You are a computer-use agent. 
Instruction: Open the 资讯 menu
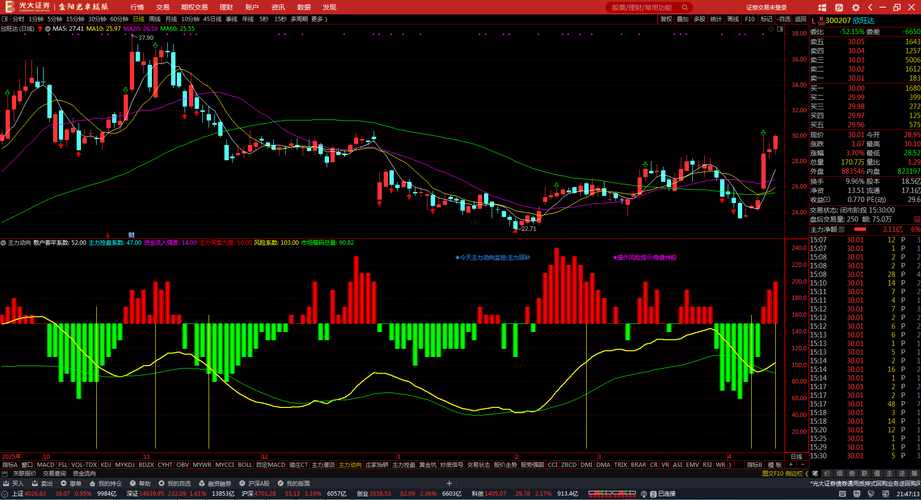278,7
